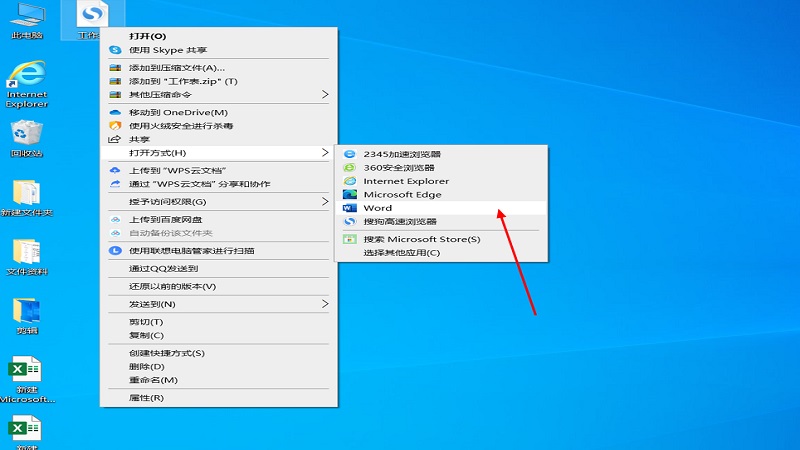Open the 此电脑 desktop icon
This screenshot has width=800, height=450.
pos(27,20)
